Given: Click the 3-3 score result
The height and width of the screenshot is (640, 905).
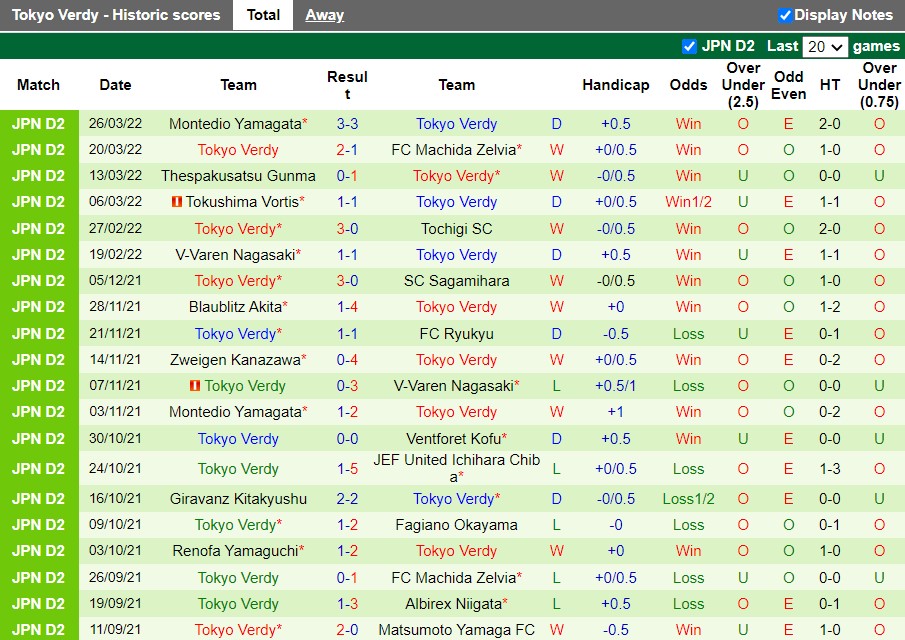Looking at the screenshot, I should 347,123.
